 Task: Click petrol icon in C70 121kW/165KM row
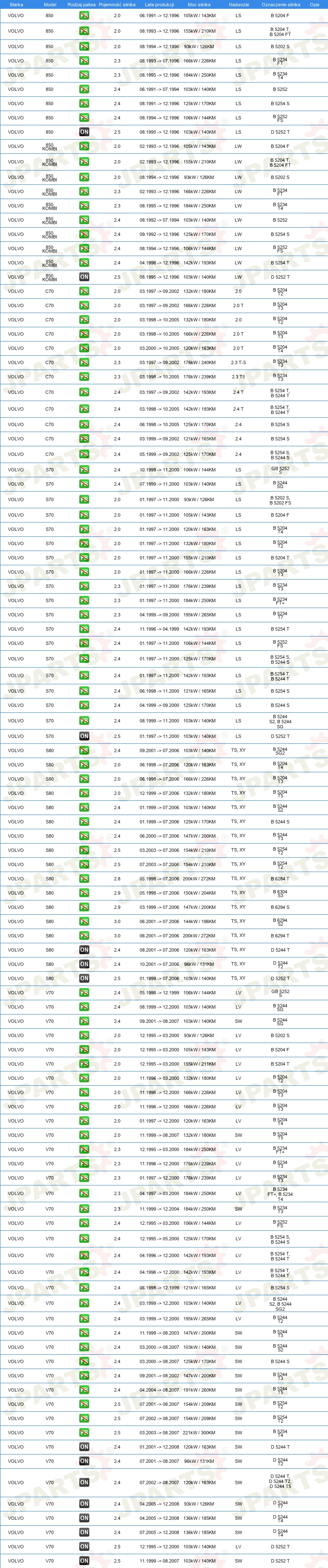pyautogui.click(x=84, y=439)
